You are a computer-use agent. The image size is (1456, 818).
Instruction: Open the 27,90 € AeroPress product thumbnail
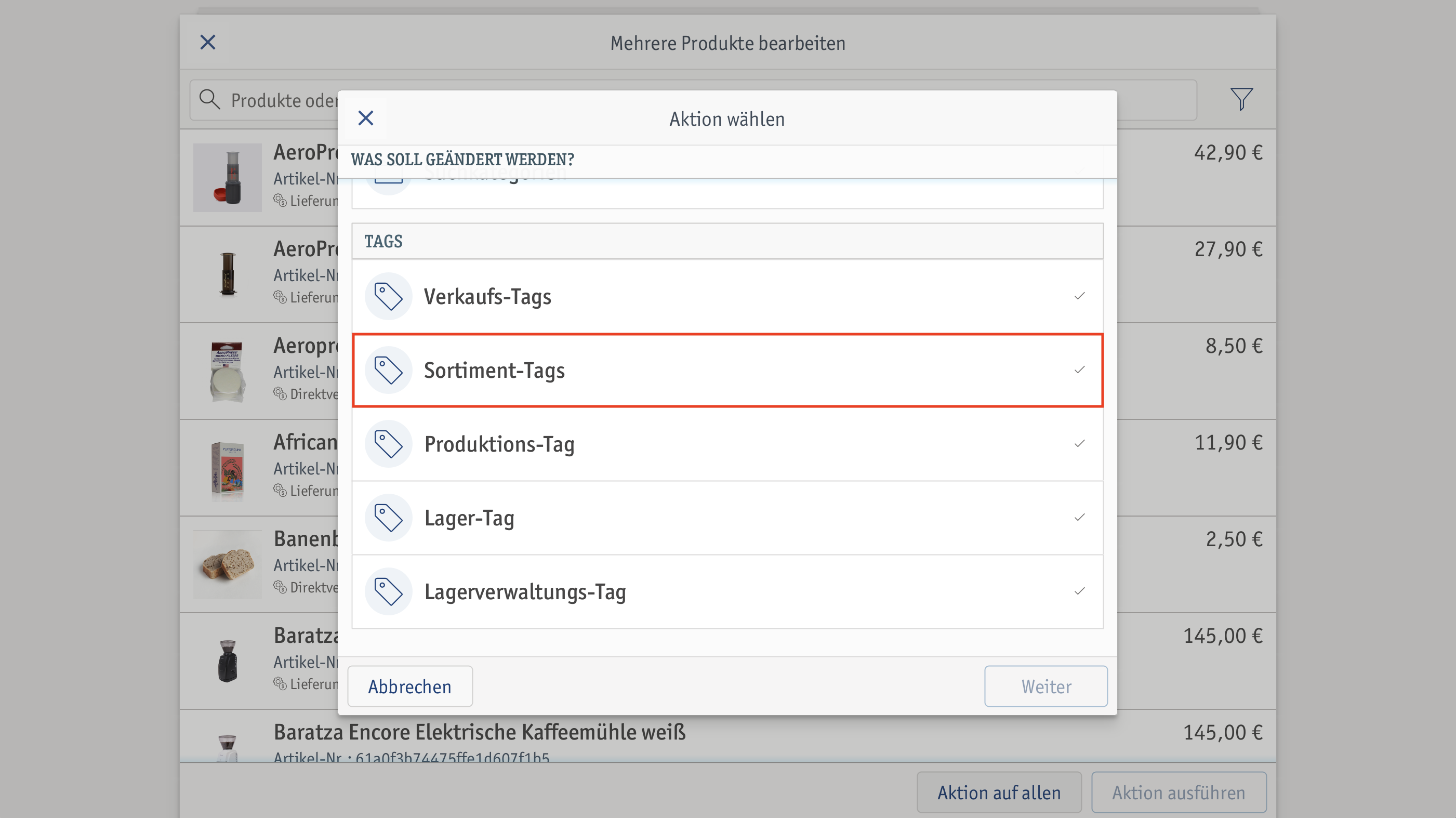[227, 274]
